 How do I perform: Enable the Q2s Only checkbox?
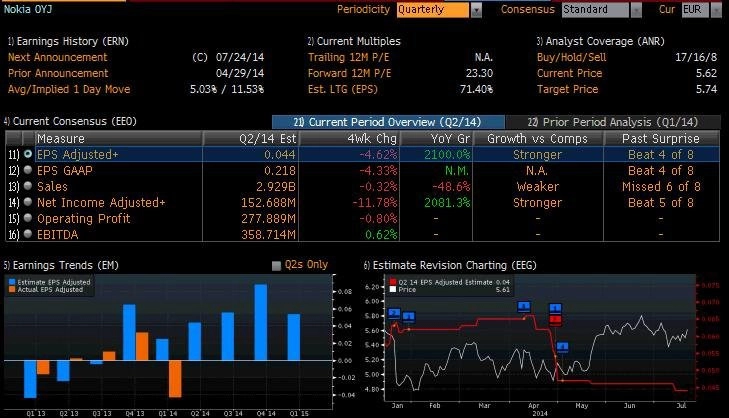[276, 265]
